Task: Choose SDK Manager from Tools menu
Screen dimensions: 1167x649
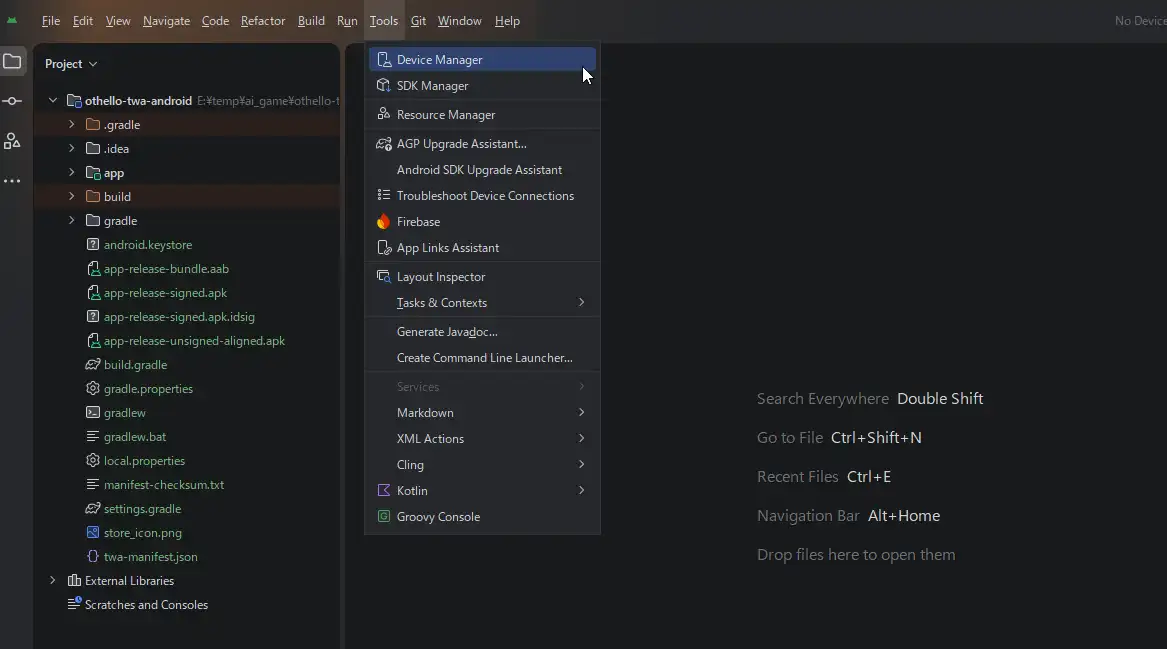Action: (x=482, y=86)
